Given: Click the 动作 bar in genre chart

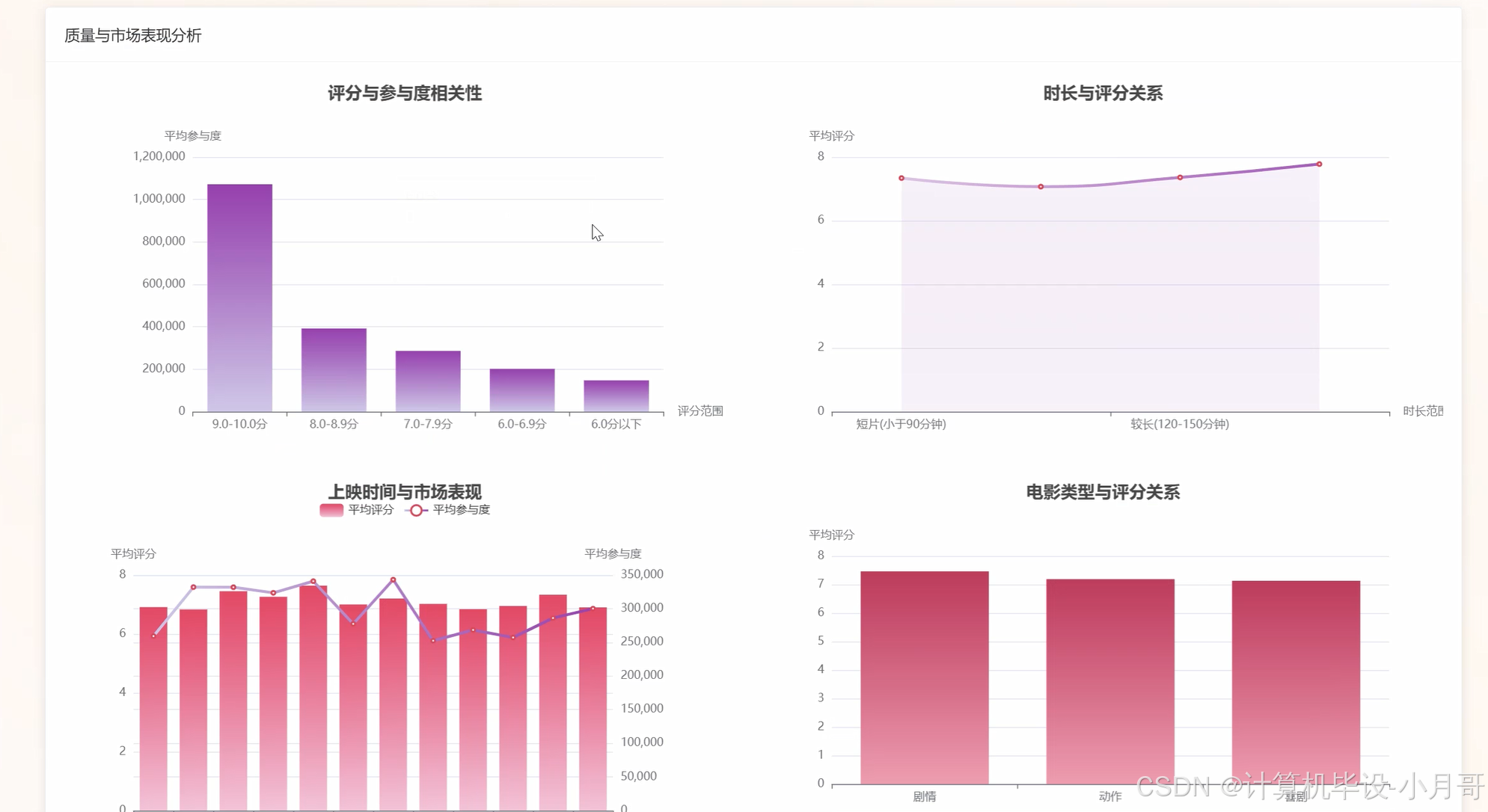Looking at the screenshot, I should tap(1110, 680).
